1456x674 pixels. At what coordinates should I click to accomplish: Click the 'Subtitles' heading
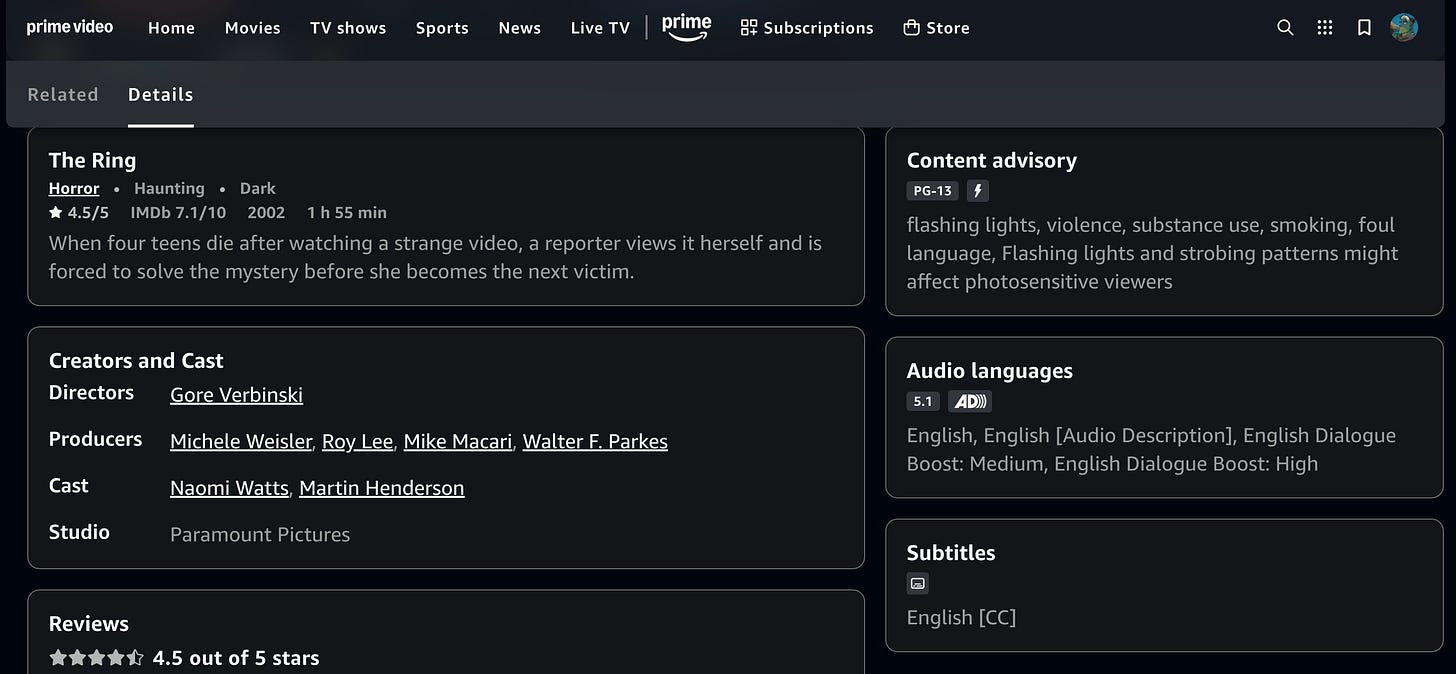[951, 552]
